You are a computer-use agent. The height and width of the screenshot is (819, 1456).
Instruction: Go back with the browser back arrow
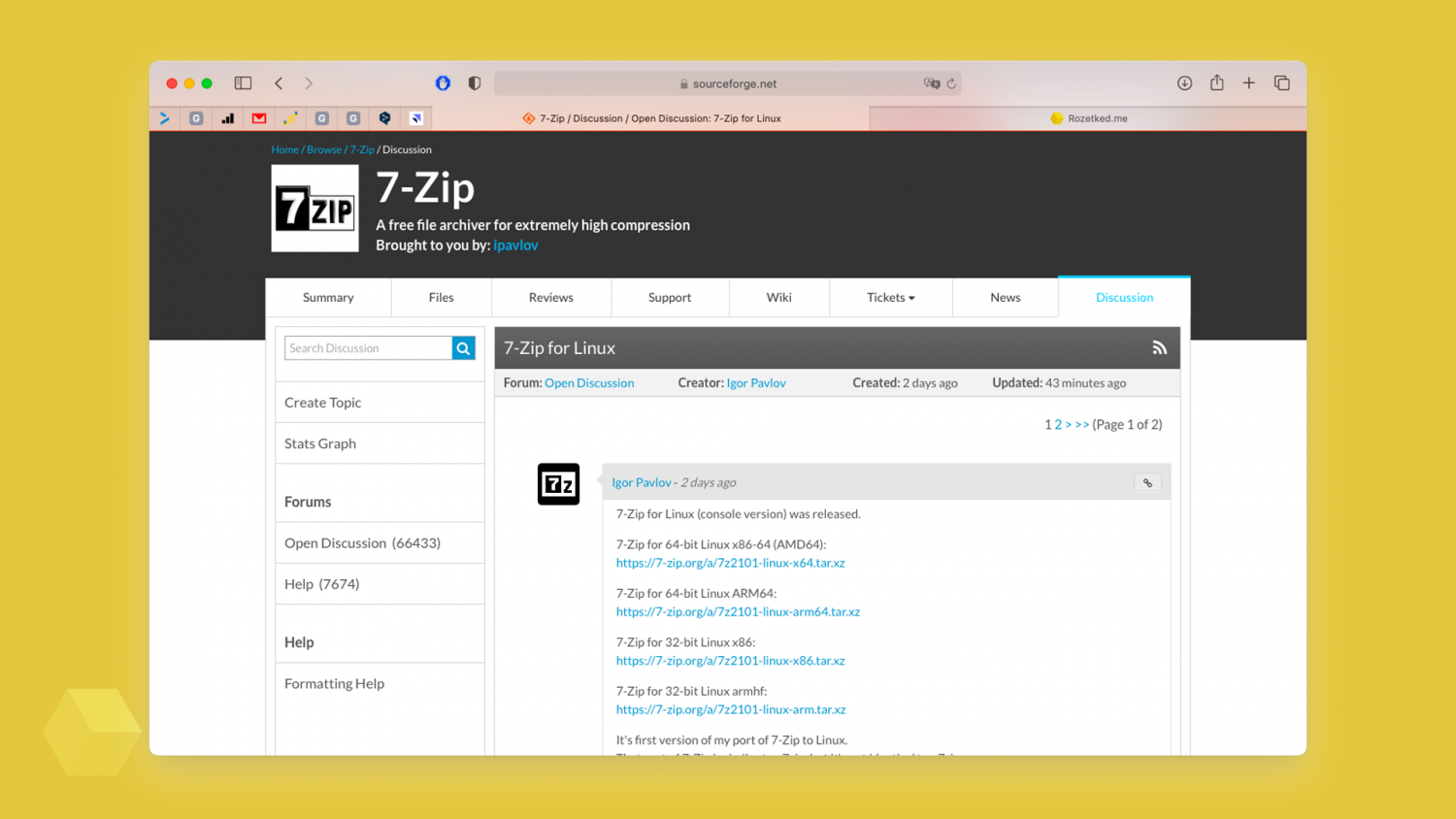279,83
